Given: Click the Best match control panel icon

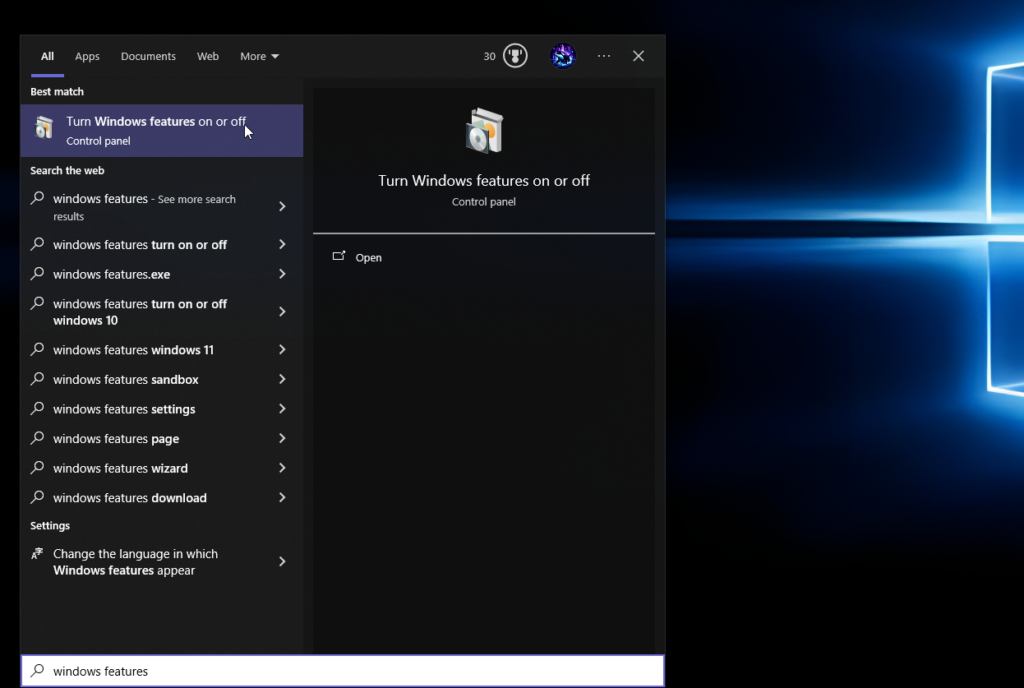Looking at the screenshot, I should tap(44, 127).
